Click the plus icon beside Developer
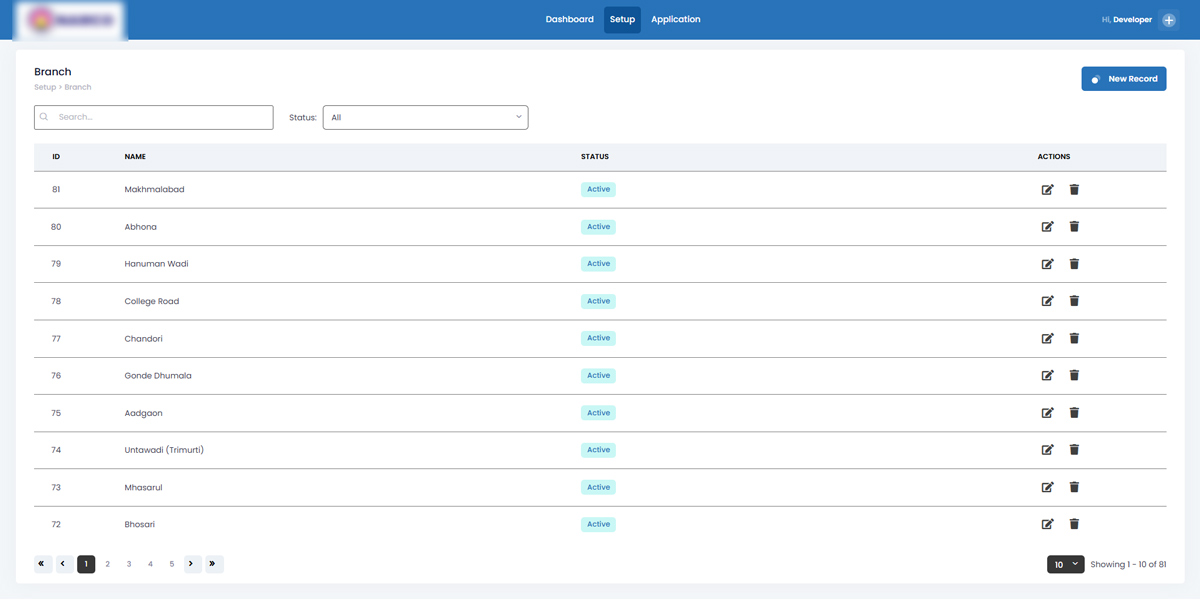This screenshot has height=615, width=1200. click(1168, 20)
